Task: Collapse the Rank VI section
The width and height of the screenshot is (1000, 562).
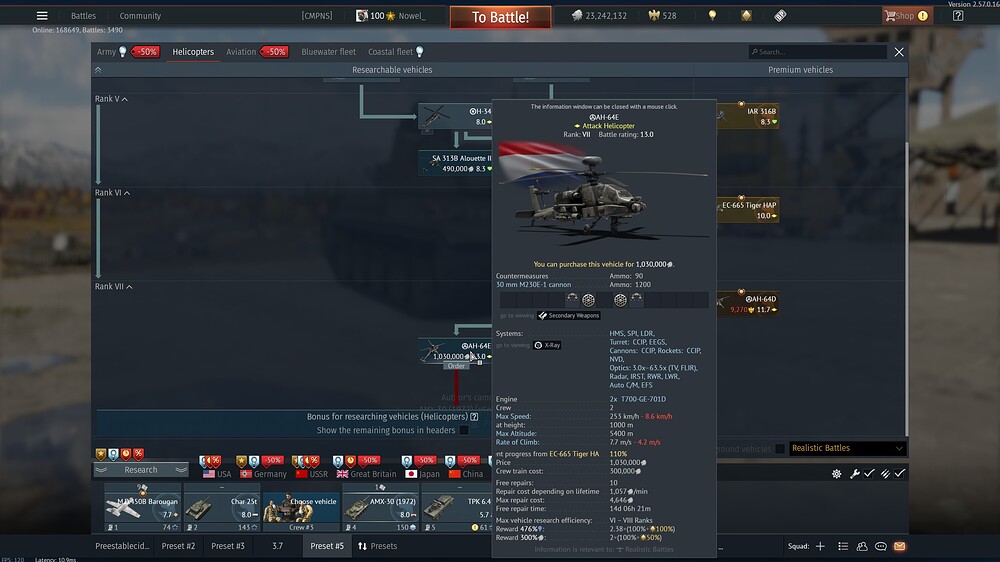Action: (x=127, y=193)
